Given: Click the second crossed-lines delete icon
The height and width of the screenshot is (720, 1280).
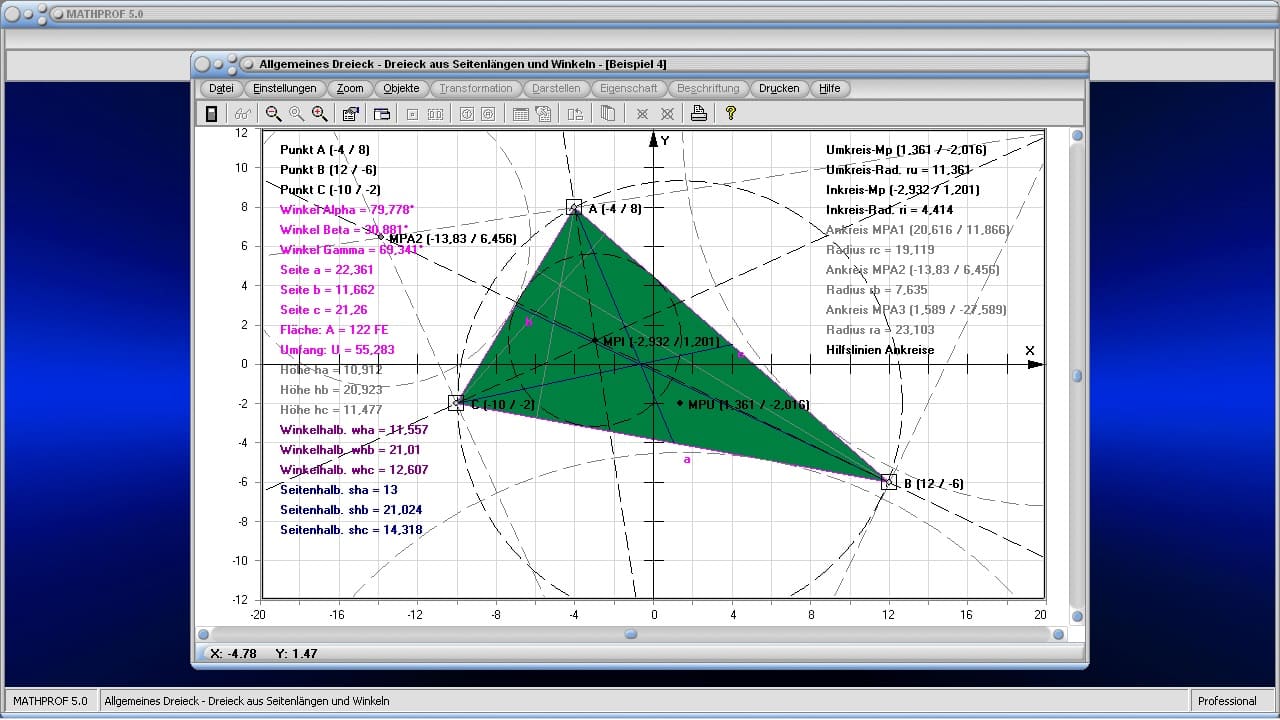Looking at the screenshot, I should point(667,114).
